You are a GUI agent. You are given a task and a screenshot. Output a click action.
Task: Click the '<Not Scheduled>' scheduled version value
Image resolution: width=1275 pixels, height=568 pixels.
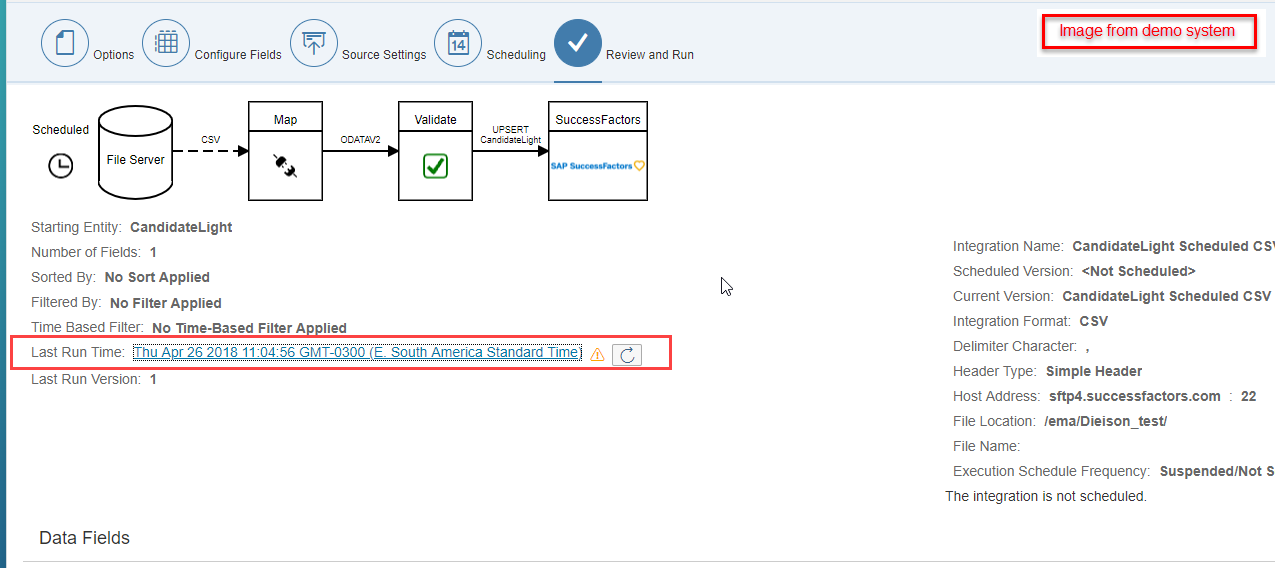(1139, 271)
